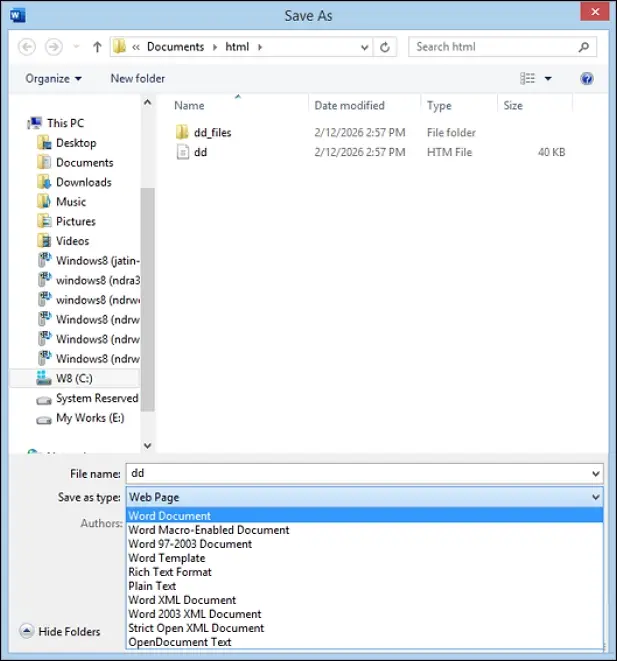
Task: Close the Save As dialog
Action: coord(595,11)
